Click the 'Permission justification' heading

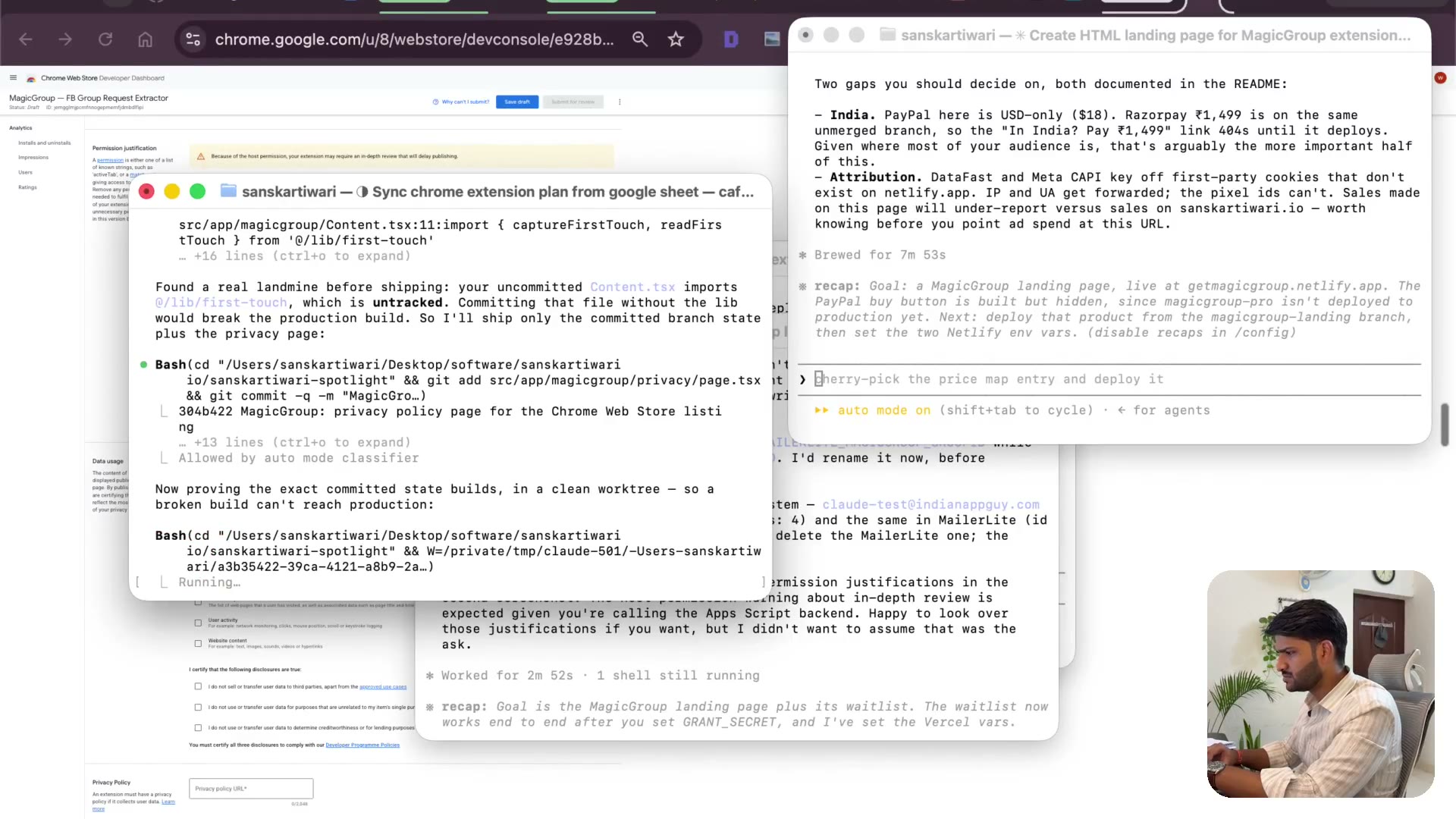(124, 148)
